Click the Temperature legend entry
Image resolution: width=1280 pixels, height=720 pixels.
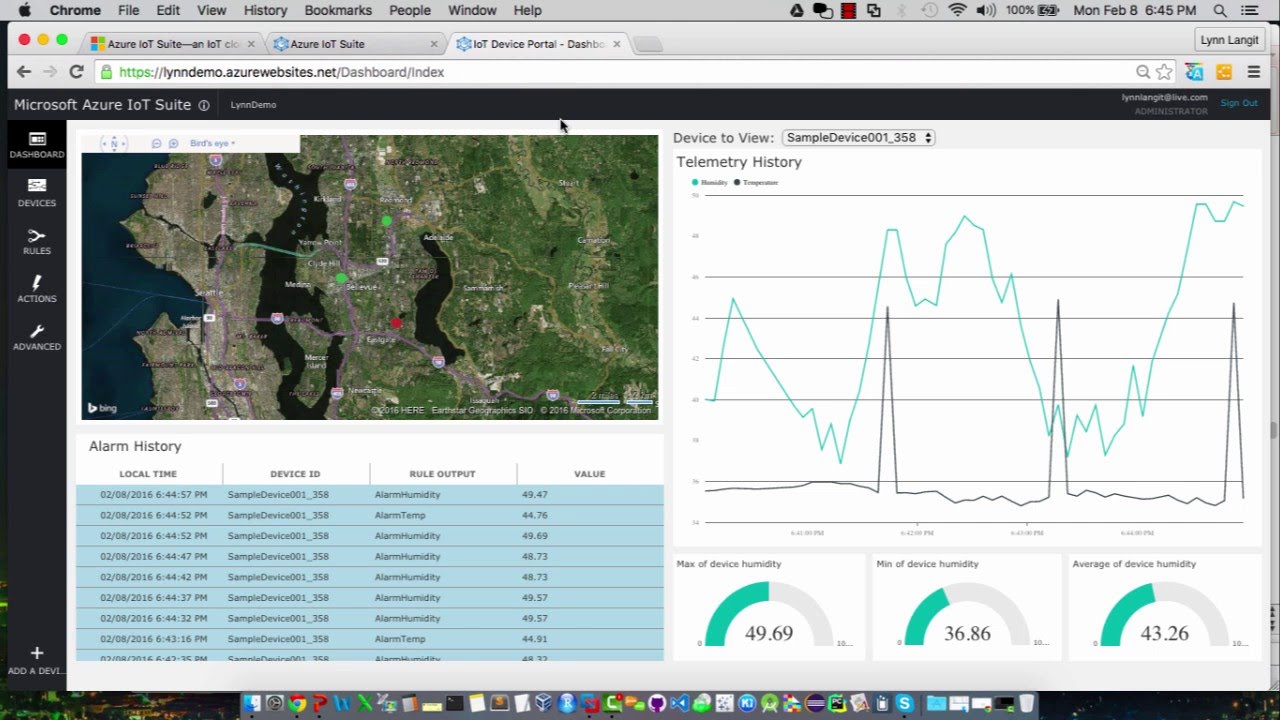click(x=756, y=183)
